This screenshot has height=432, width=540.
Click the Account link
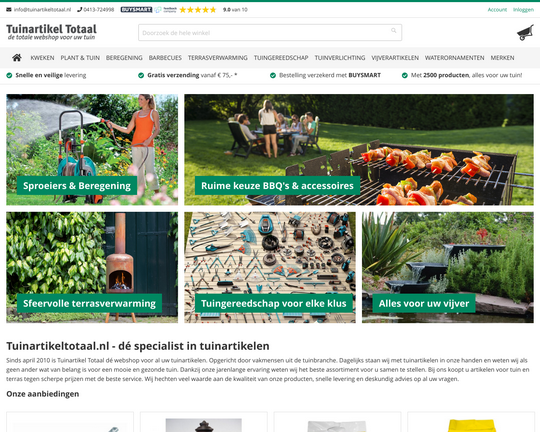[497, 10]
